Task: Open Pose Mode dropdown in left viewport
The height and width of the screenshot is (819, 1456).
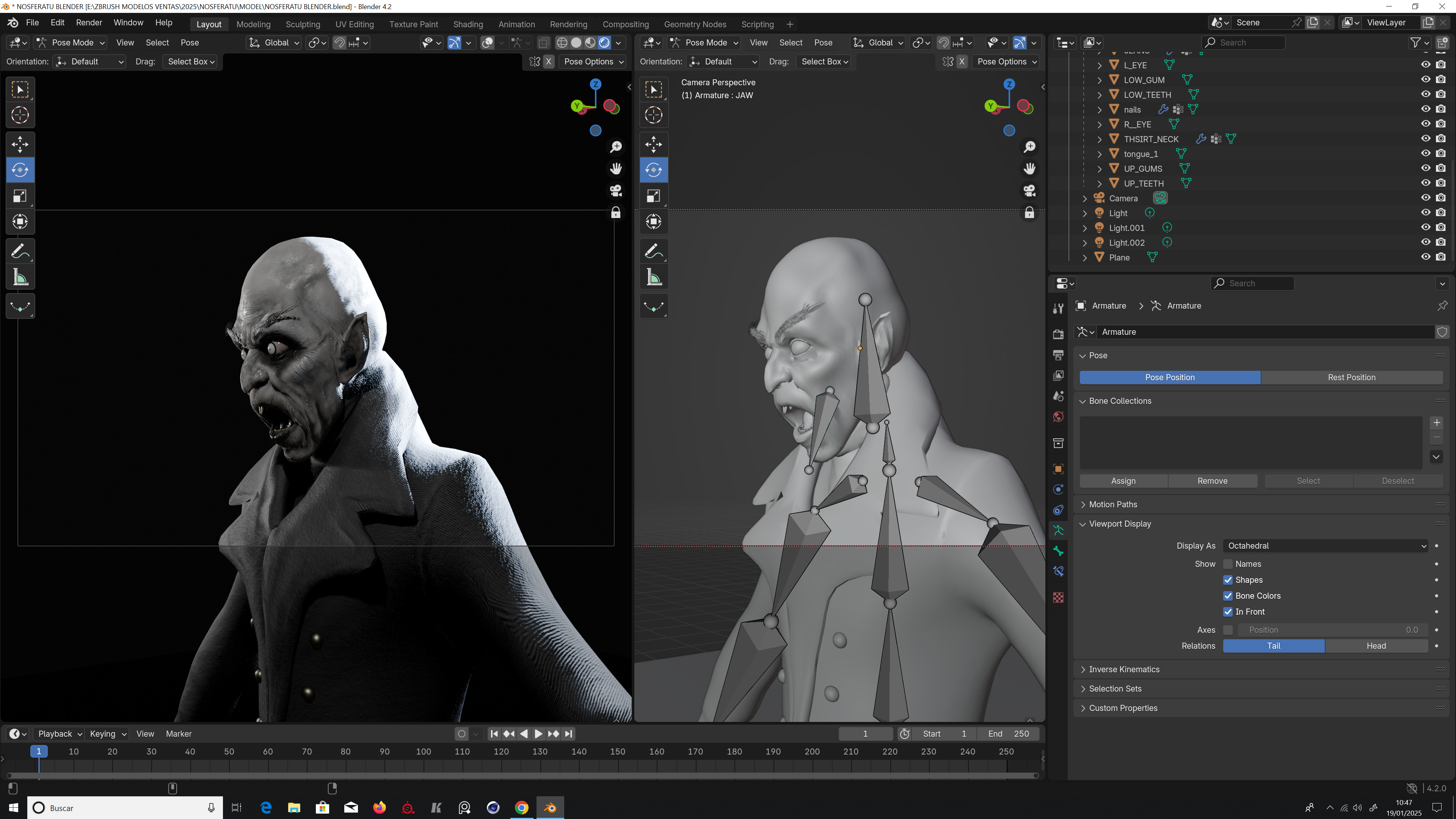Action: pyautogui.click(x=71, y=42)
